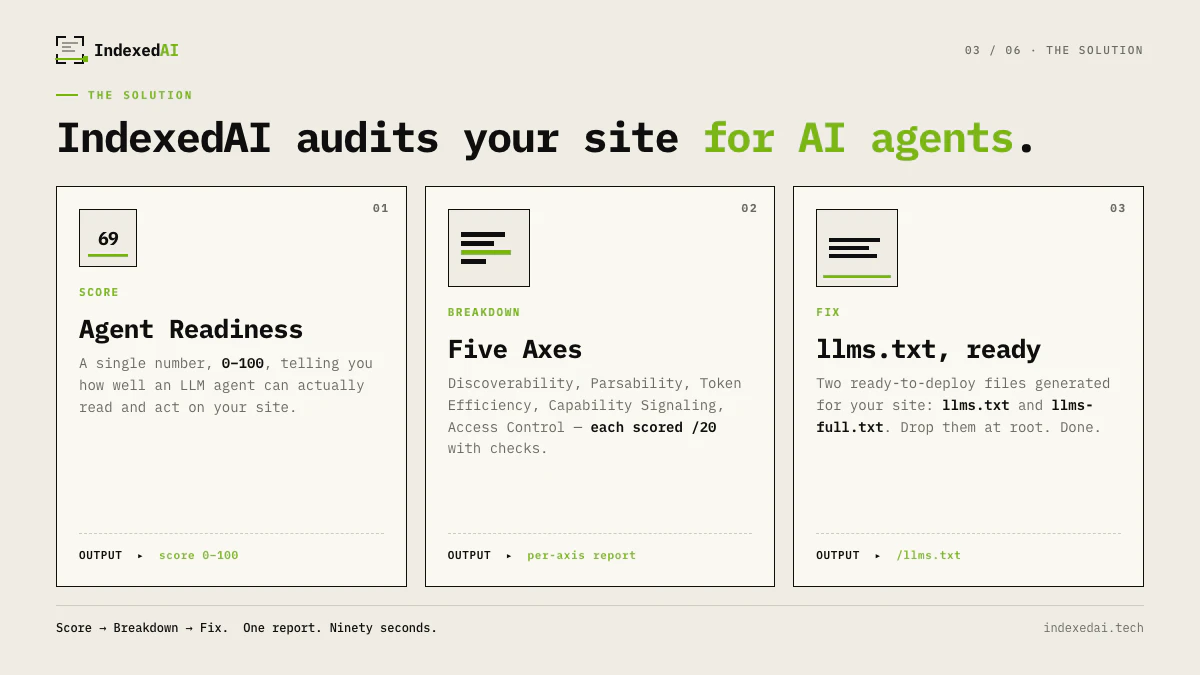The width and height of the screenshot is (1200, 675).
Task: Click the OUTPUT label in the llms.txt card
Action: pyautogui.click(x=838, y=555)
